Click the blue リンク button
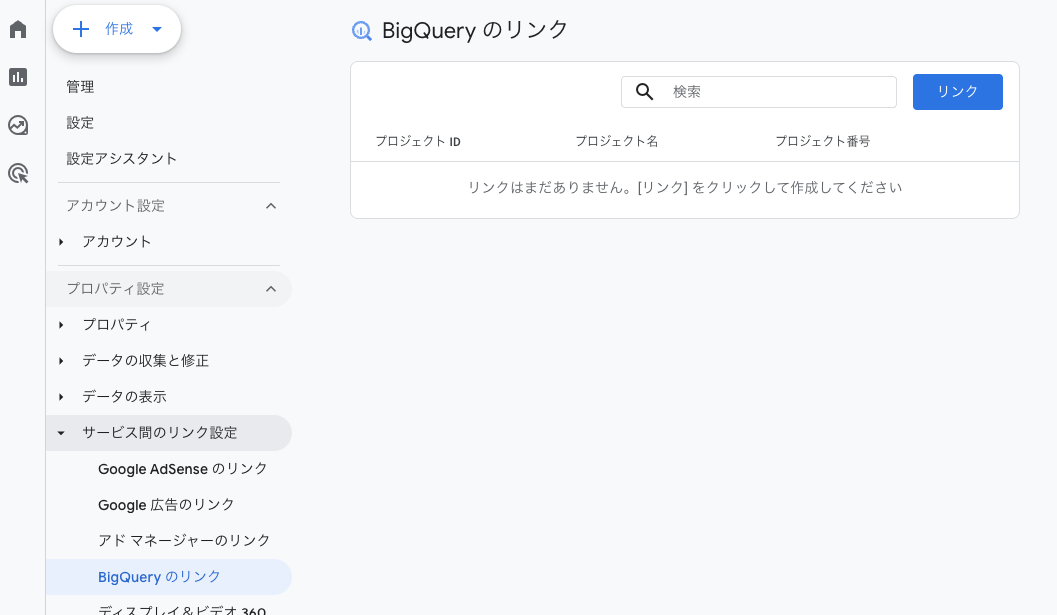 point(958,92)
